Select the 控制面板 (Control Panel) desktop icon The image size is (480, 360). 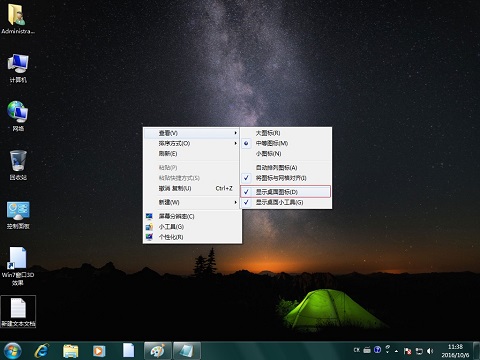coord(18,215)
